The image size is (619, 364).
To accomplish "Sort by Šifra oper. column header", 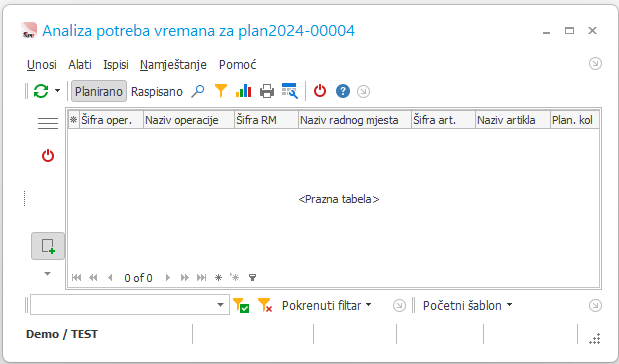I will pyautogui.click(x=111, y=120).
